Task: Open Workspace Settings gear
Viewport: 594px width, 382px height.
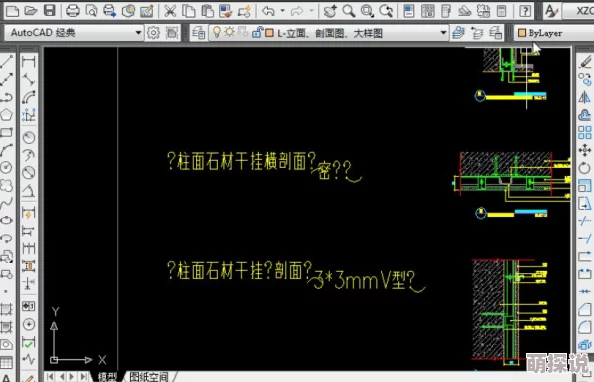Action: [x=153, y=33]
